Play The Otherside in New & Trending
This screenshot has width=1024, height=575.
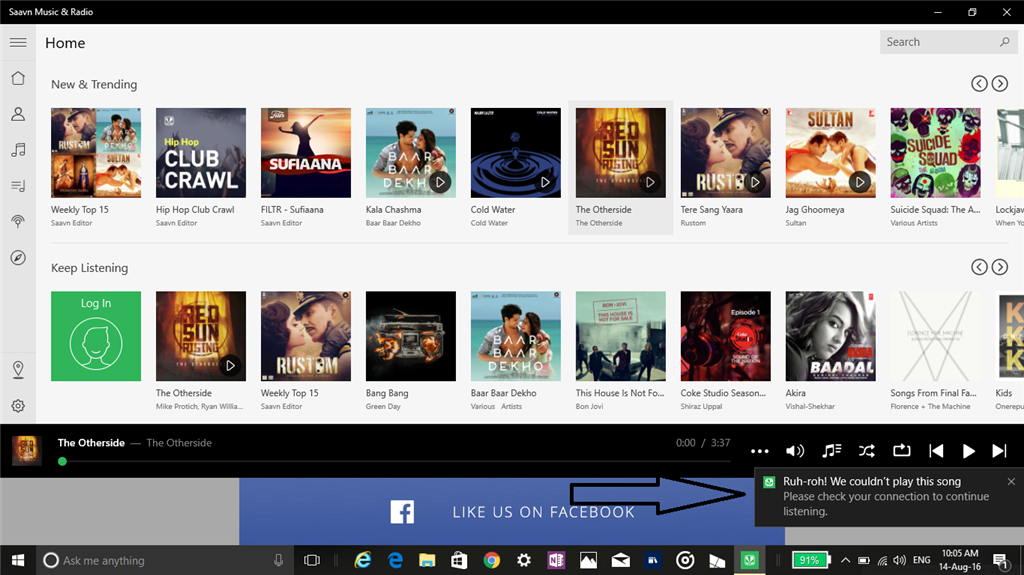(650, 182)
